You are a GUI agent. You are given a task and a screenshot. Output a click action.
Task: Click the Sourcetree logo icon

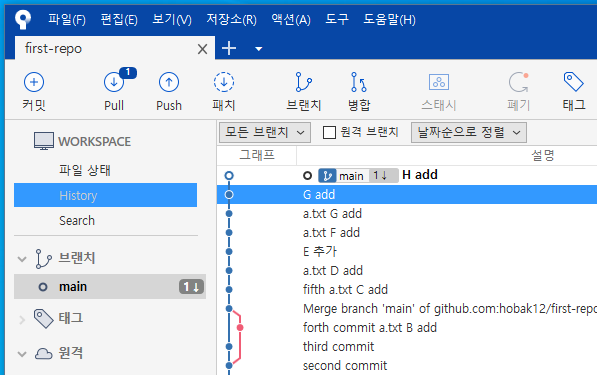pyautogui.click(x=23, y=19)
